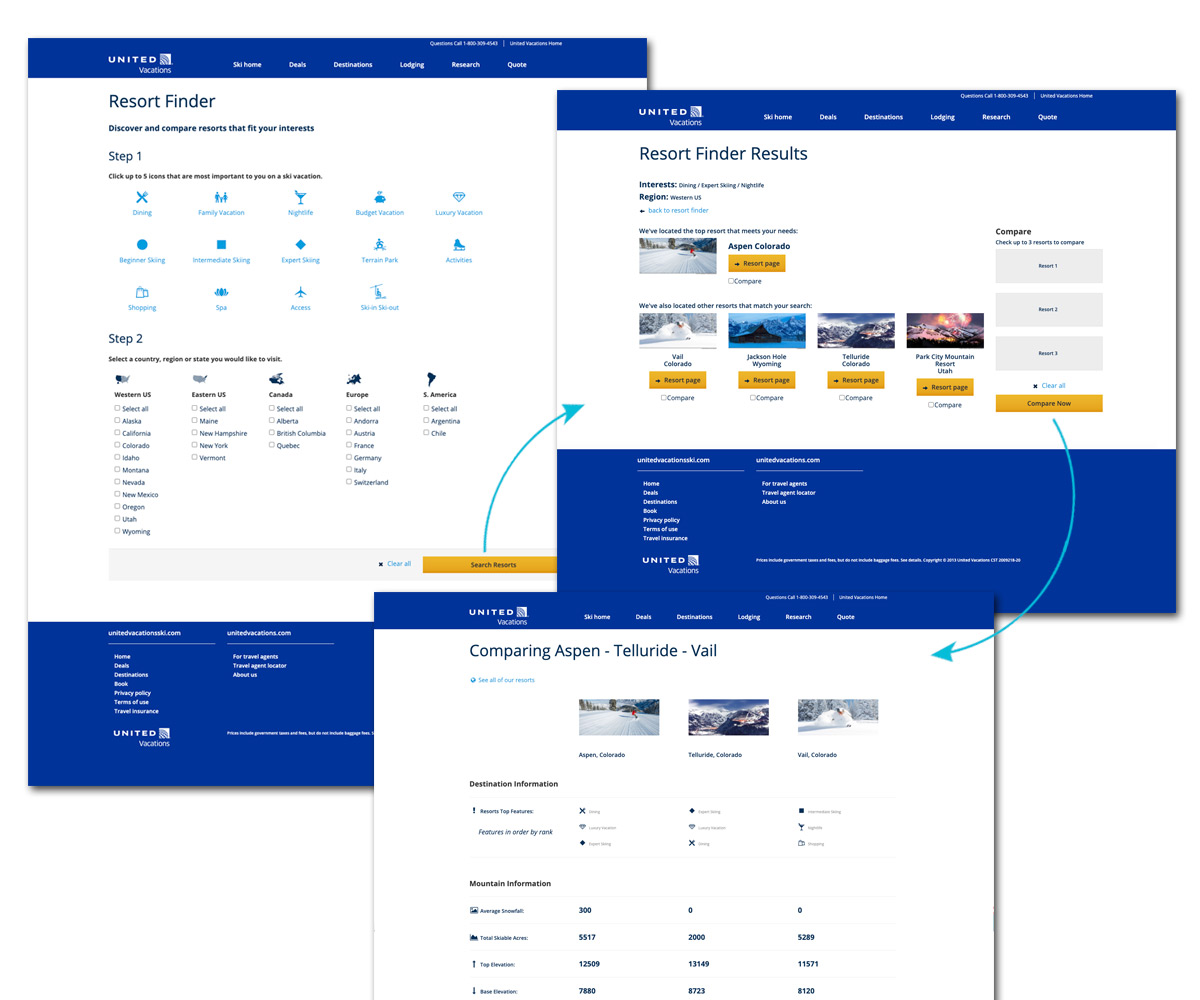
Task: Select the Ski-in Ski-out lift icon
Action: pos(380,291)
